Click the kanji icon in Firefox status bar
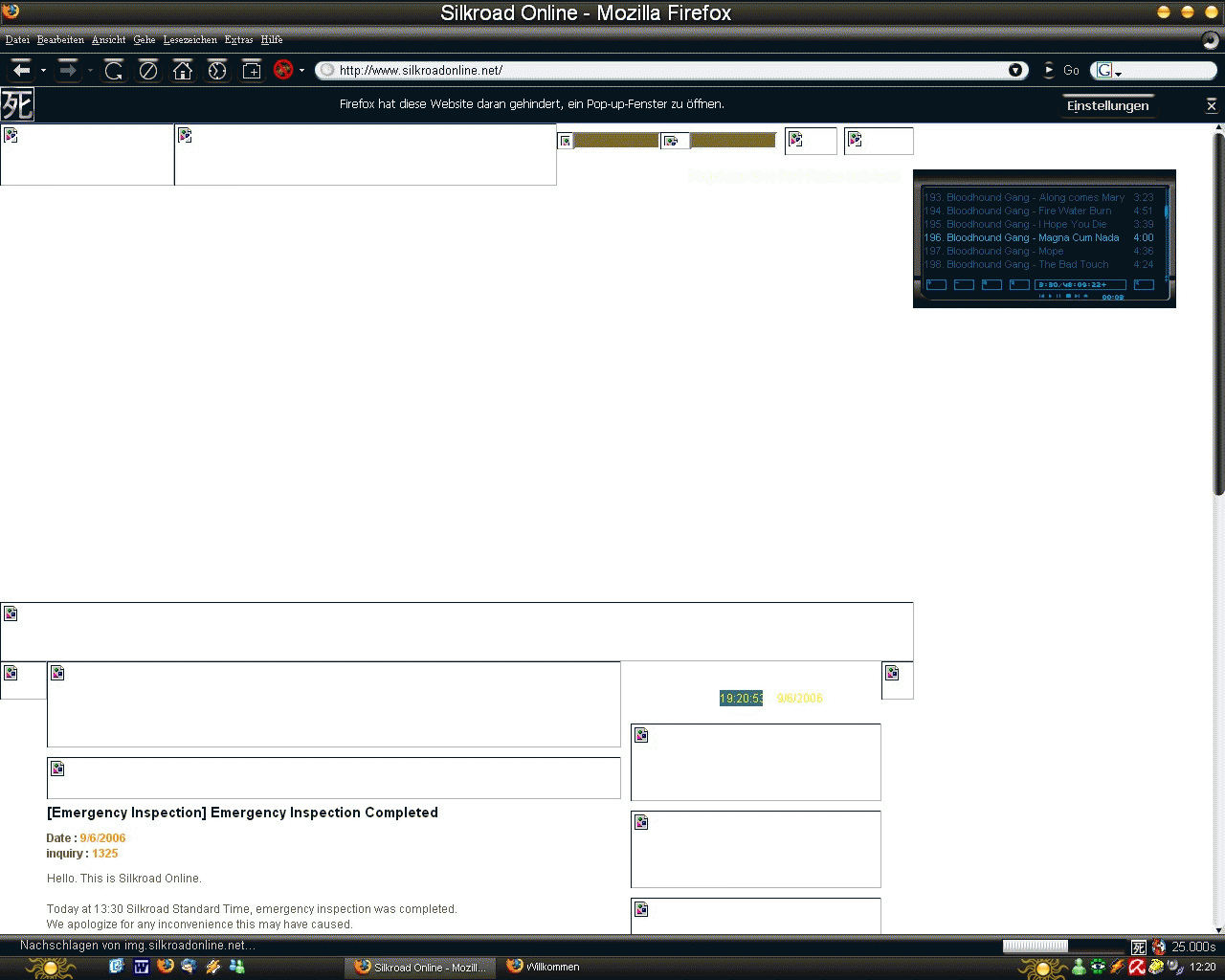The height and width of the screenshot is (980, 1225). [x=1138, y=947]
